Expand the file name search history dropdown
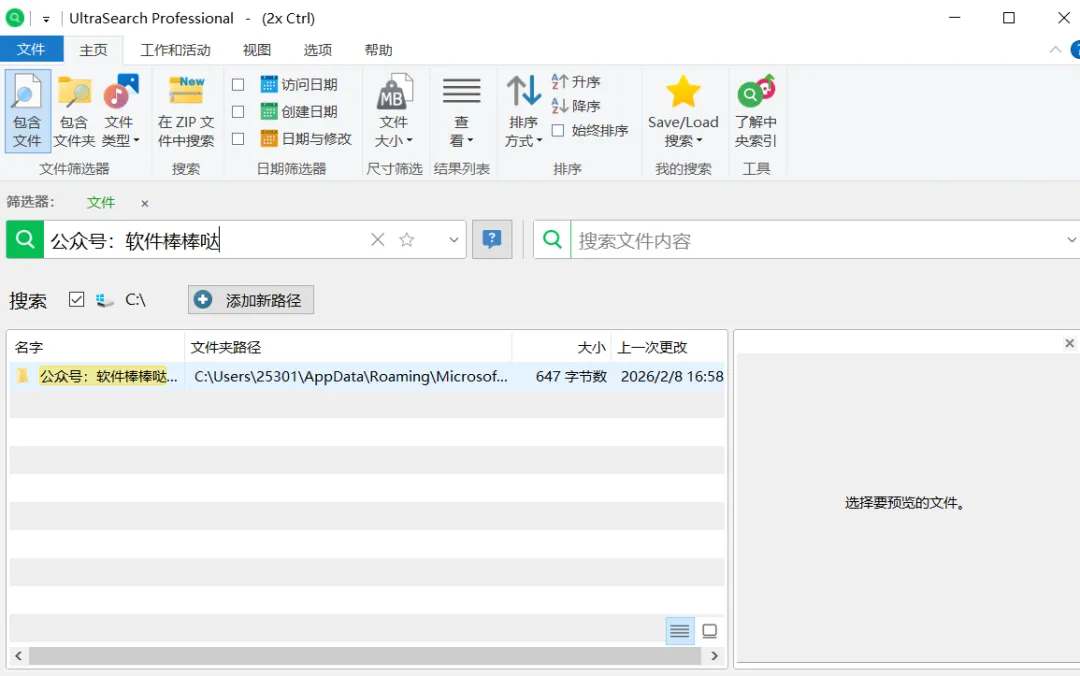1080x676 pixels. (x=454, y=240)
